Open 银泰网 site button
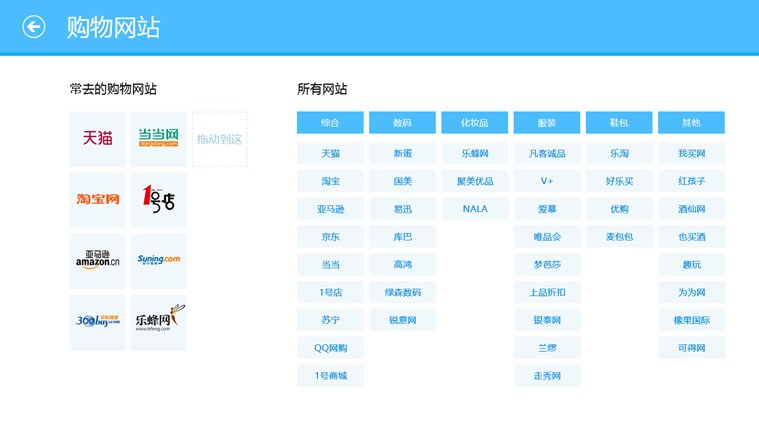The width and height of the screenshot is (759, 427). [x=547, y=320]
